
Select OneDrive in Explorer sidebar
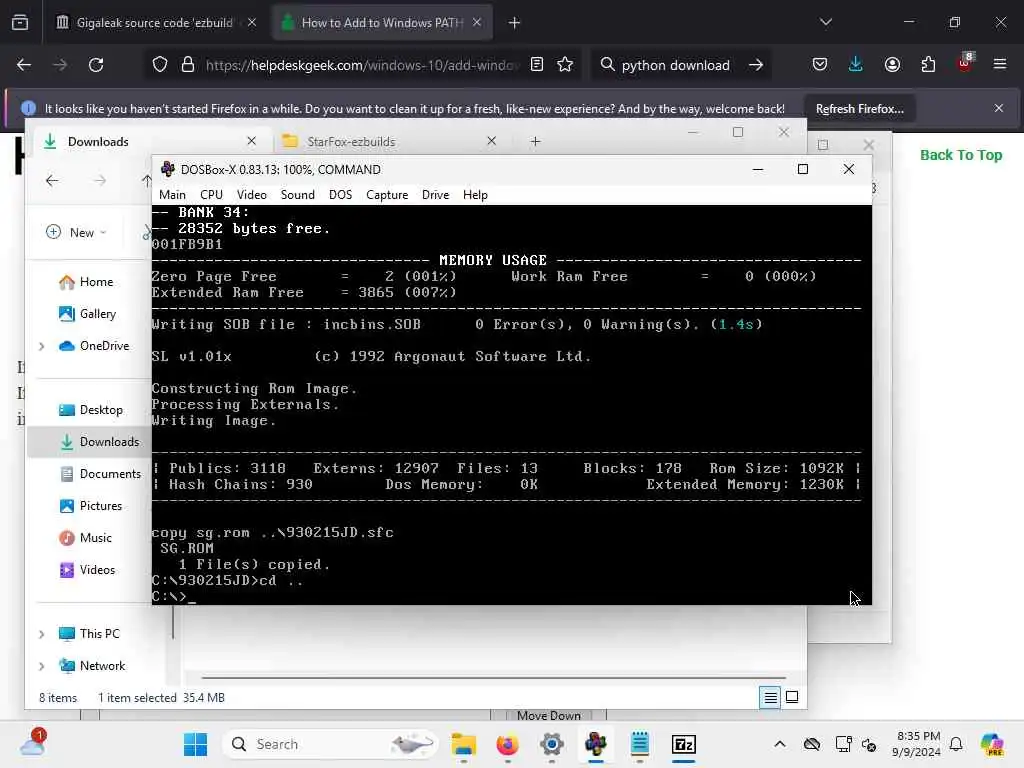[95, 346]
